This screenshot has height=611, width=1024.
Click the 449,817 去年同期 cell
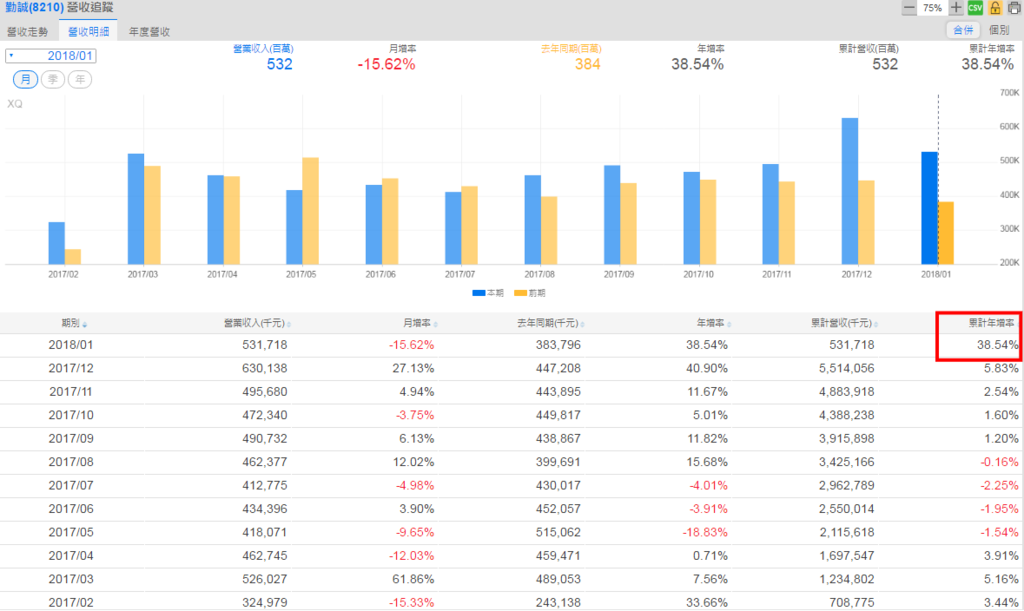[x=558, y=415]
